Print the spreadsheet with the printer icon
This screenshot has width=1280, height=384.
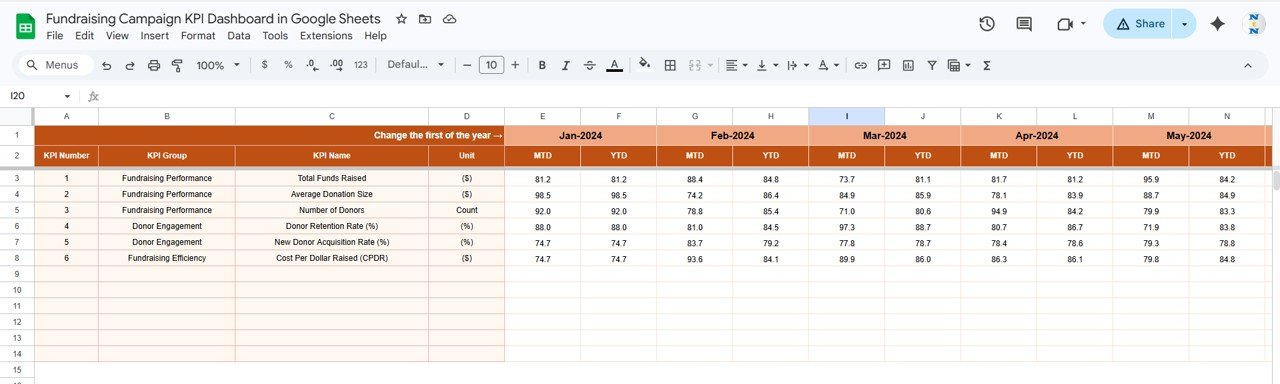point(154,65)
